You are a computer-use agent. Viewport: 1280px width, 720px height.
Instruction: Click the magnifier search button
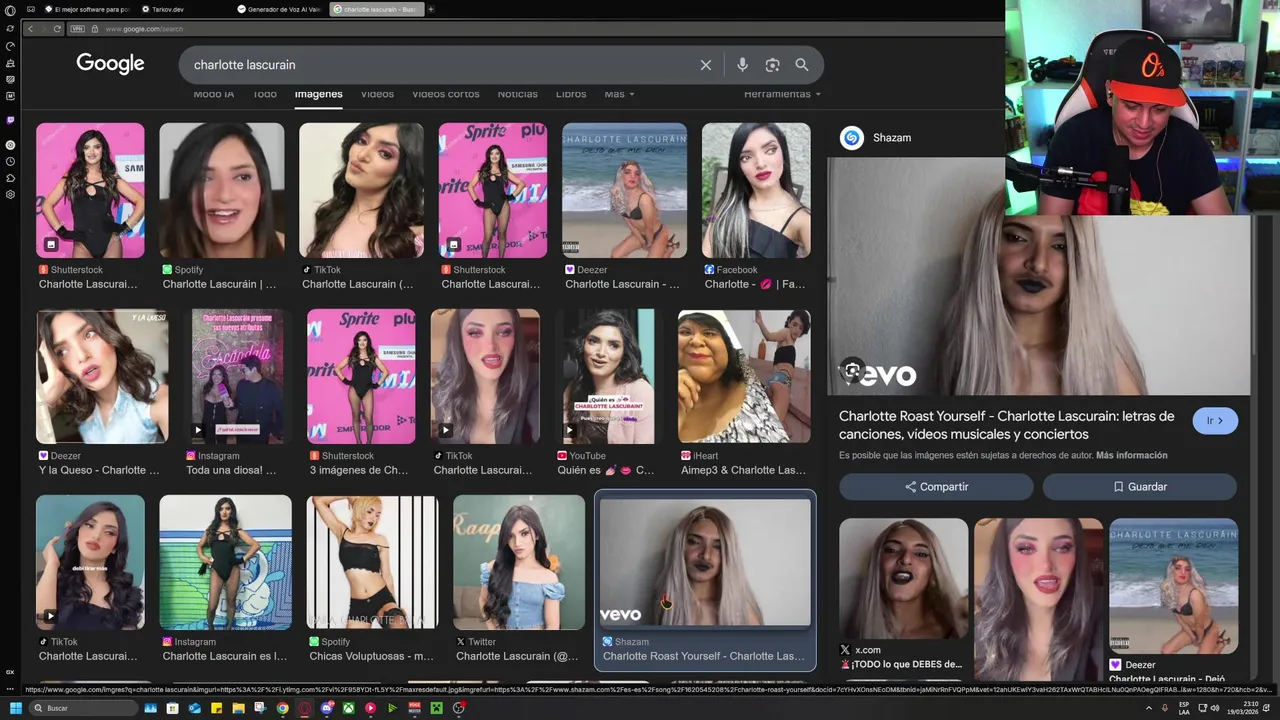pos(802,65)
